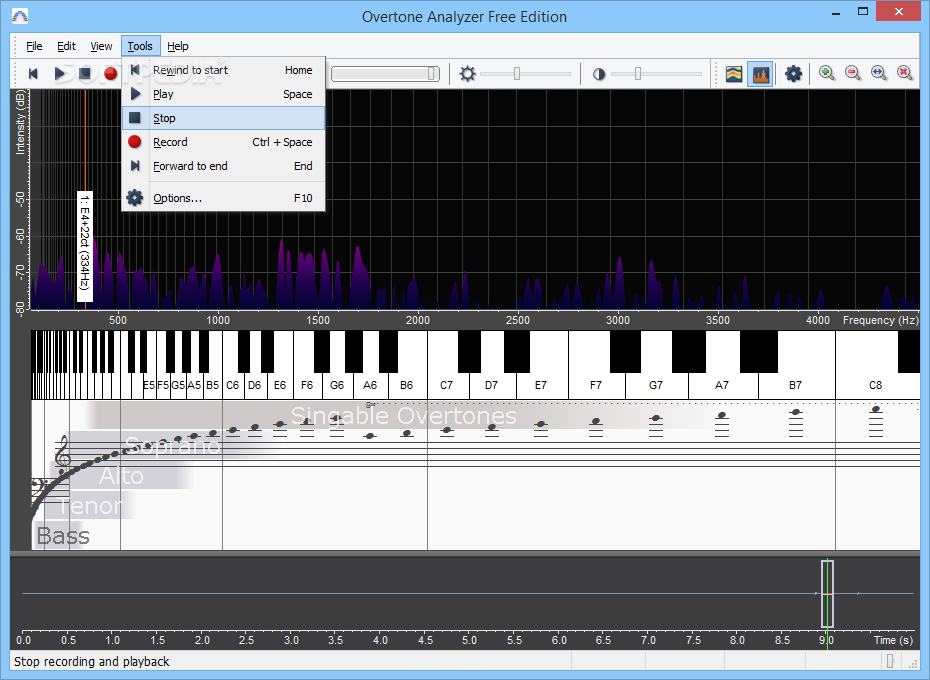Open Options... from the Tools menu
The image size is (930, 680).
pos(224,198)
